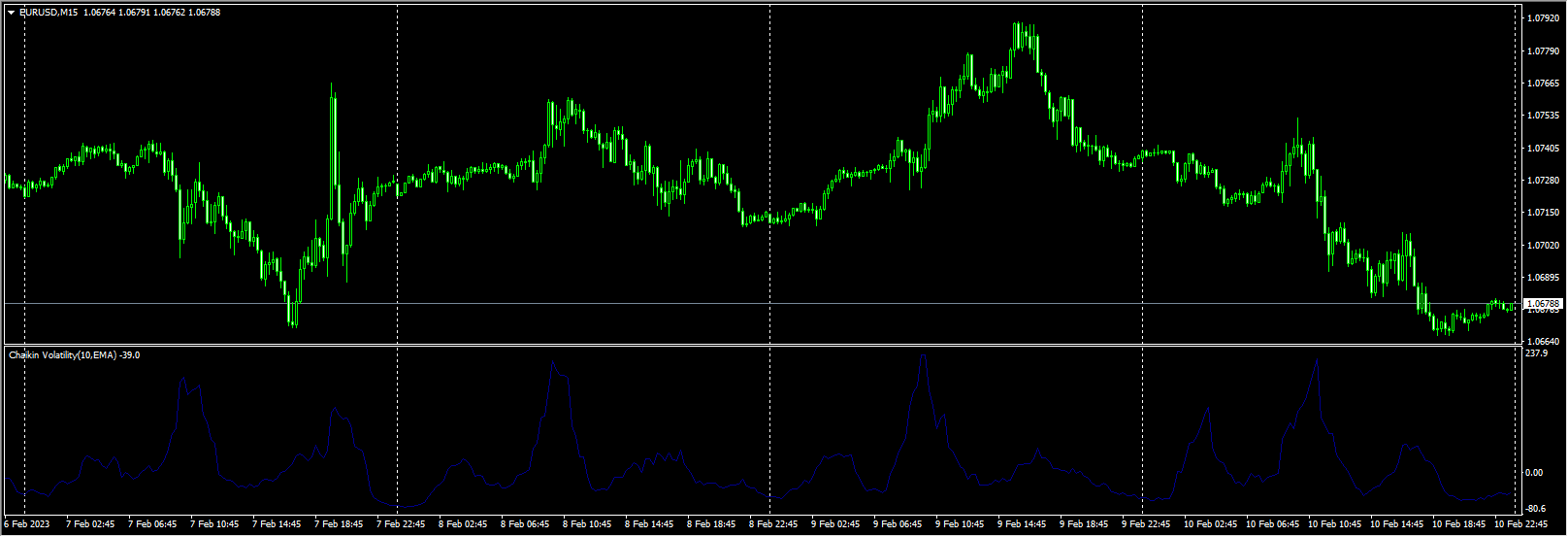The height and width of the screenshot is (537, 1568).
Task: Click the 9 Feb 18:45 time label
Action: tap(1084, 524)
